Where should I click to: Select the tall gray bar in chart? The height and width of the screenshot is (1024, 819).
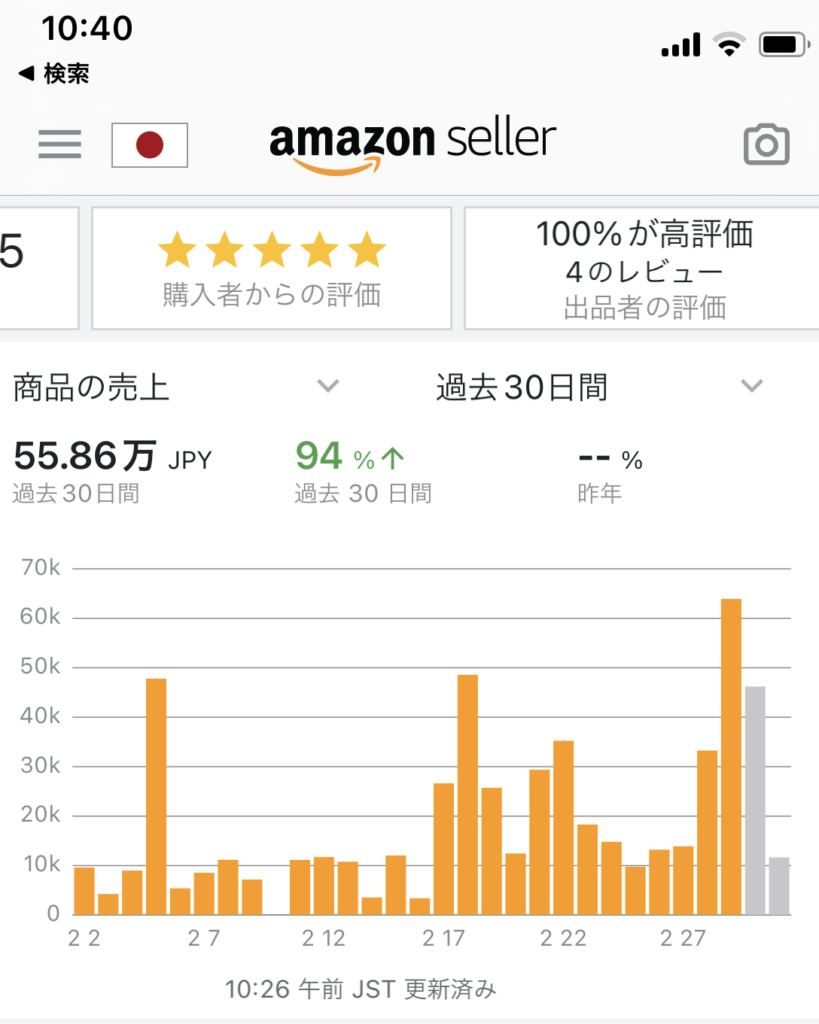tap(755, 800)
